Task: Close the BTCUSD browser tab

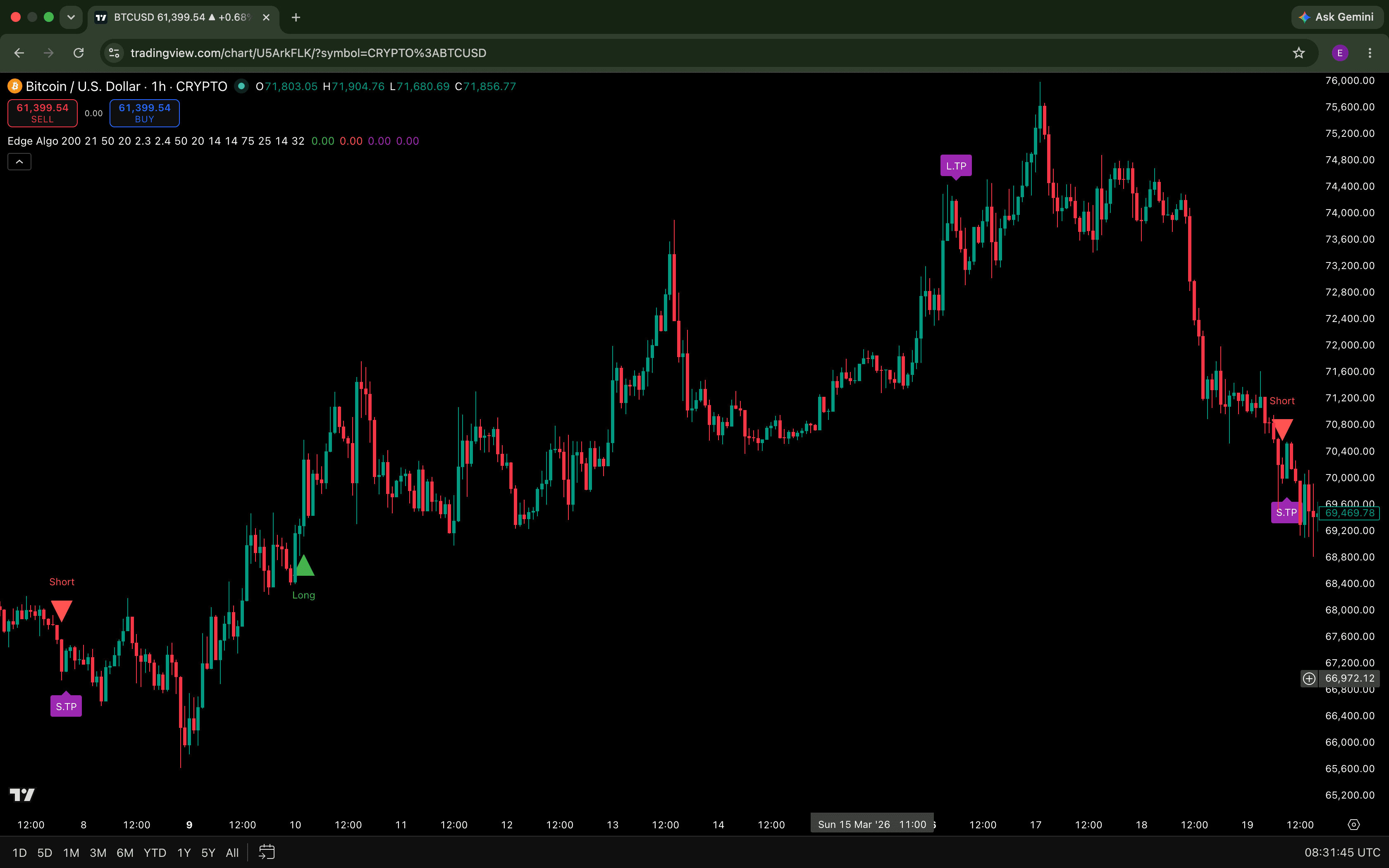Action: click(266, 17)
